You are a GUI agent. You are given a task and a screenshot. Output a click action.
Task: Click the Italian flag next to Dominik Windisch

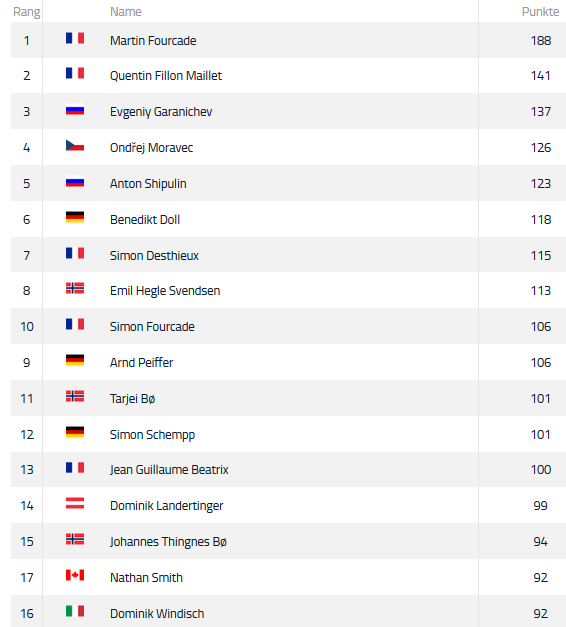(x=75, y=611)
